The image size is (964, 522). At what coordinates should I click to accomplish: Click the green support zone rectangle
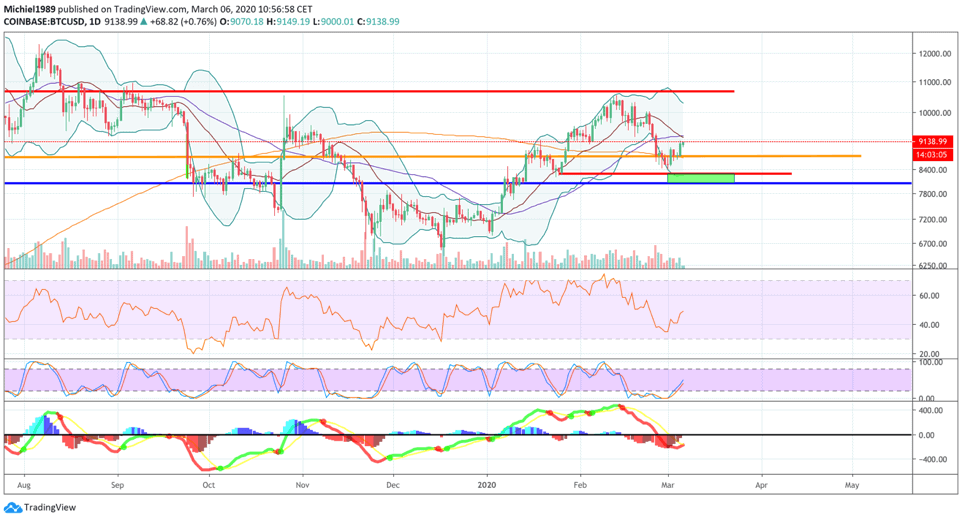[x=701, y=178]
